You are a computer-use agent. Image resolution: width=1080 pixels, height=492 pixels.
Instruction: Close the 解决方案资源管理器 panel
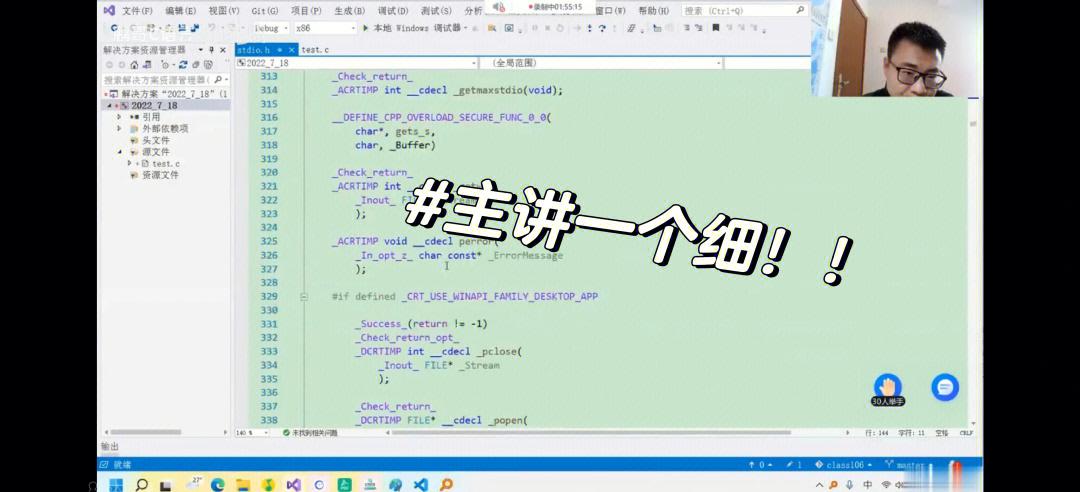[222, 50]
